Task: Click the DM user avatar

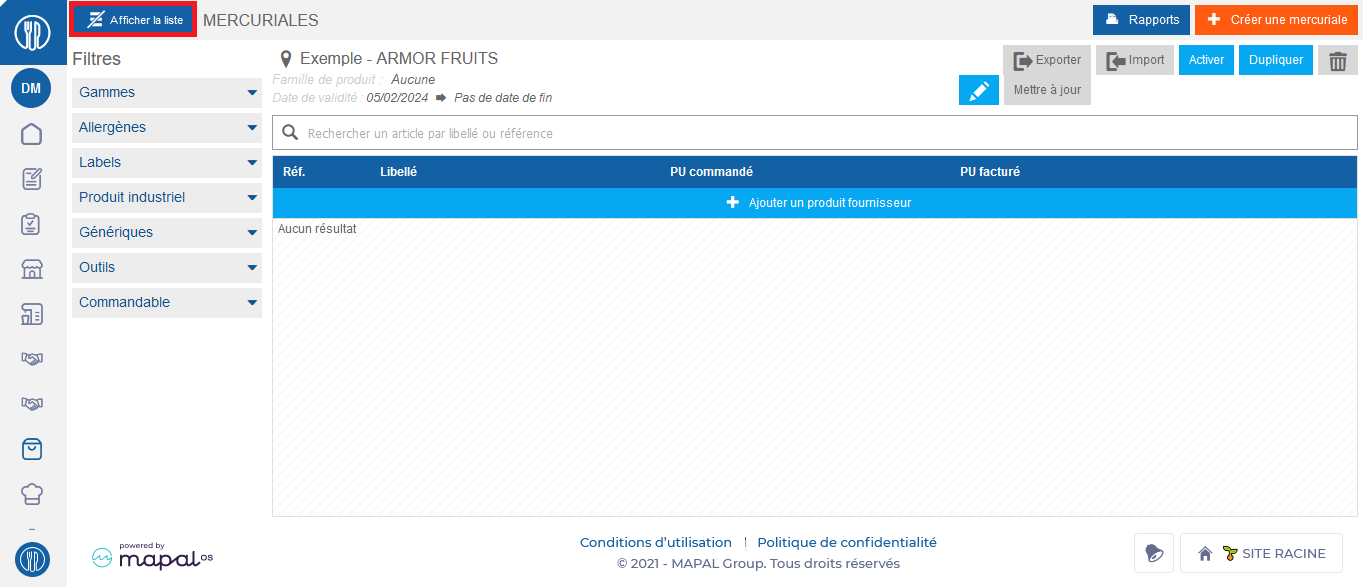Action: (x=31, y=88)
